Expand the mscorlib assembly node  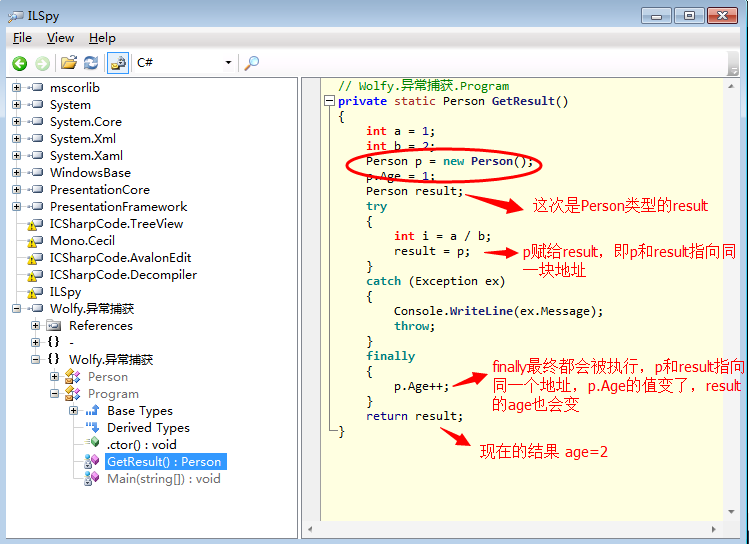(x=17, y=87)
